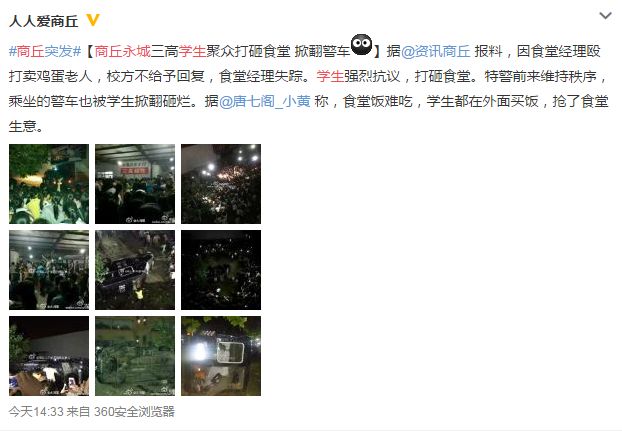Click the red 学生 before 强烈抗议
The width and height of the screenshot is (622, 434).
(330, 76)
